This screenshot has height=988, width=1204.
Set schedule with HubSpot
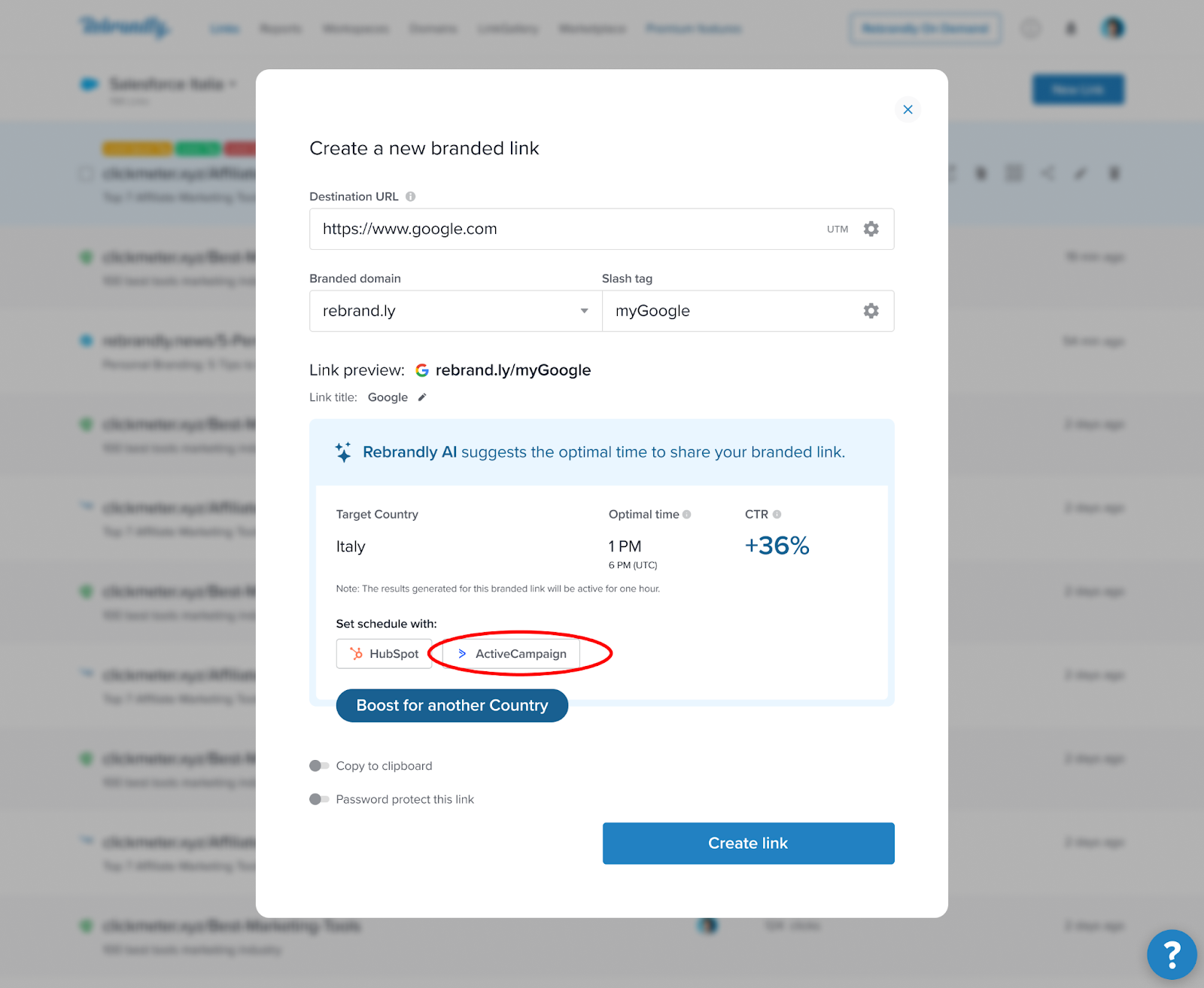(x=384, y=654)
